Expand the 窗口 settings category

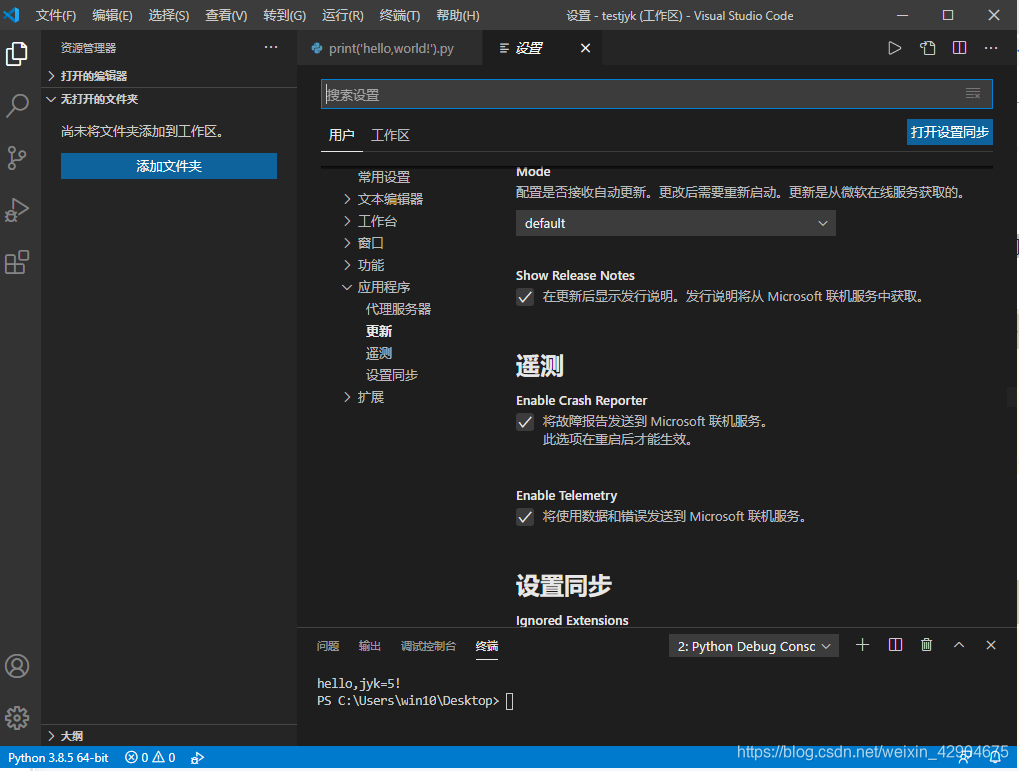(x=363, y=243)
